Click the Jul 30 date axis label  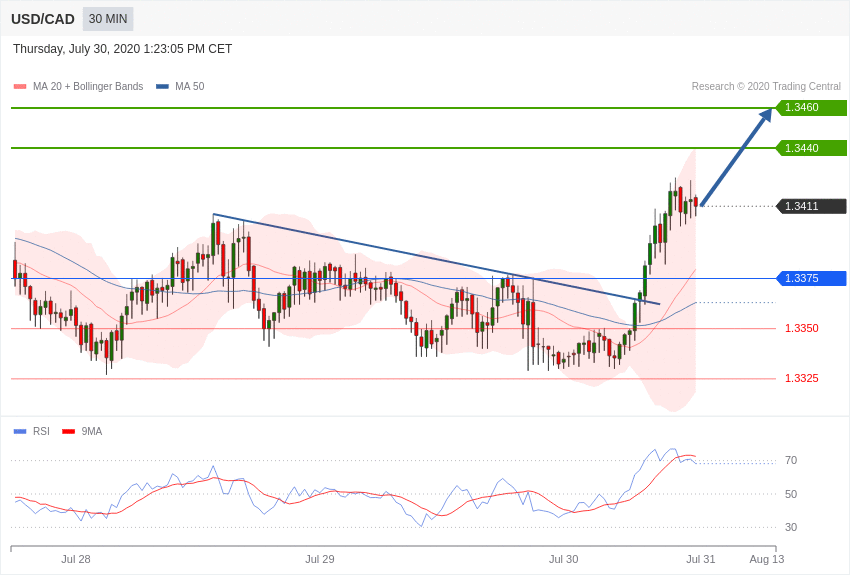(x=563, y=559)
